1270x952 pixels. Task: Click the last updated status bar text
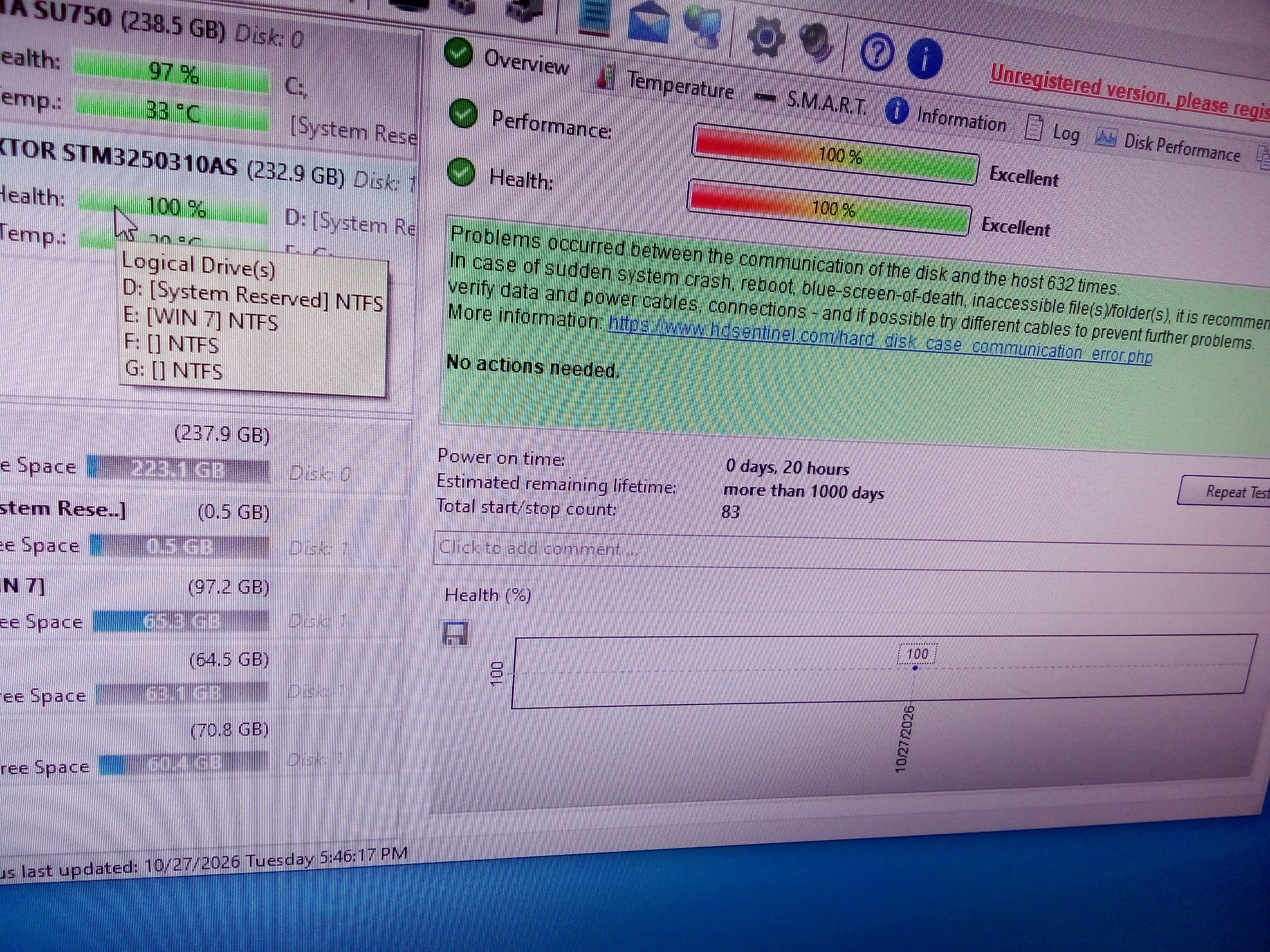point(203,863)
